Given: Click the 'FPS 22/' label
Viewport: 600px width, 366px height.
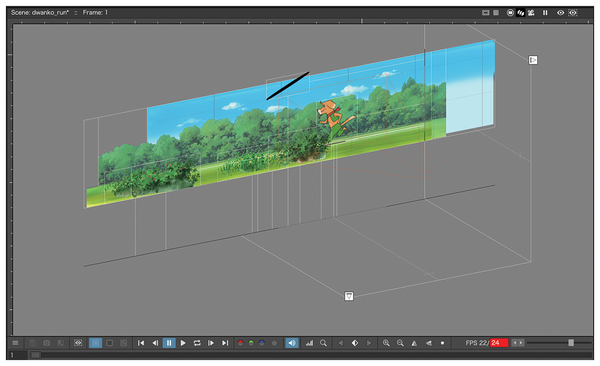Looking at the screenshot, I should 477,343.
